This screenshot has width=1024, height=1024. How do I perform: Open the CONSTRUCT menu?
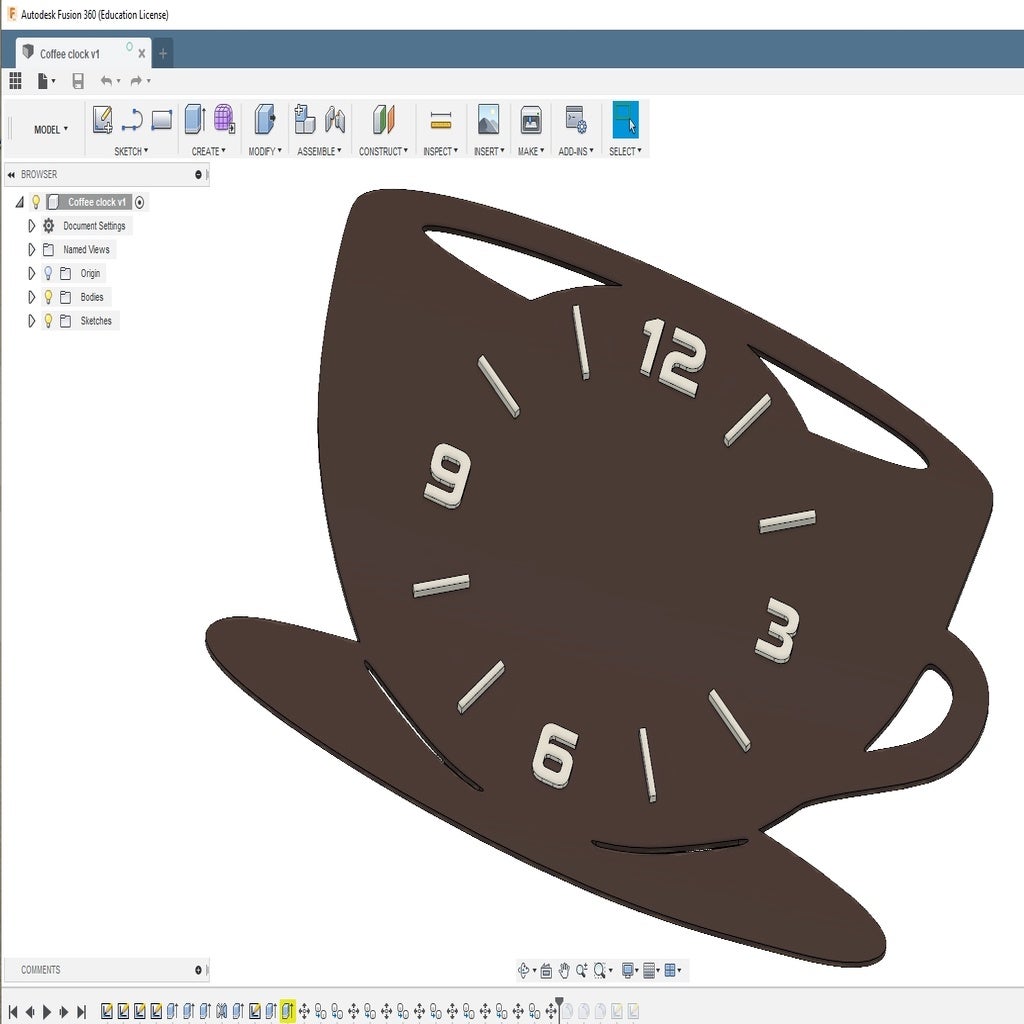(x=383, y=151)
